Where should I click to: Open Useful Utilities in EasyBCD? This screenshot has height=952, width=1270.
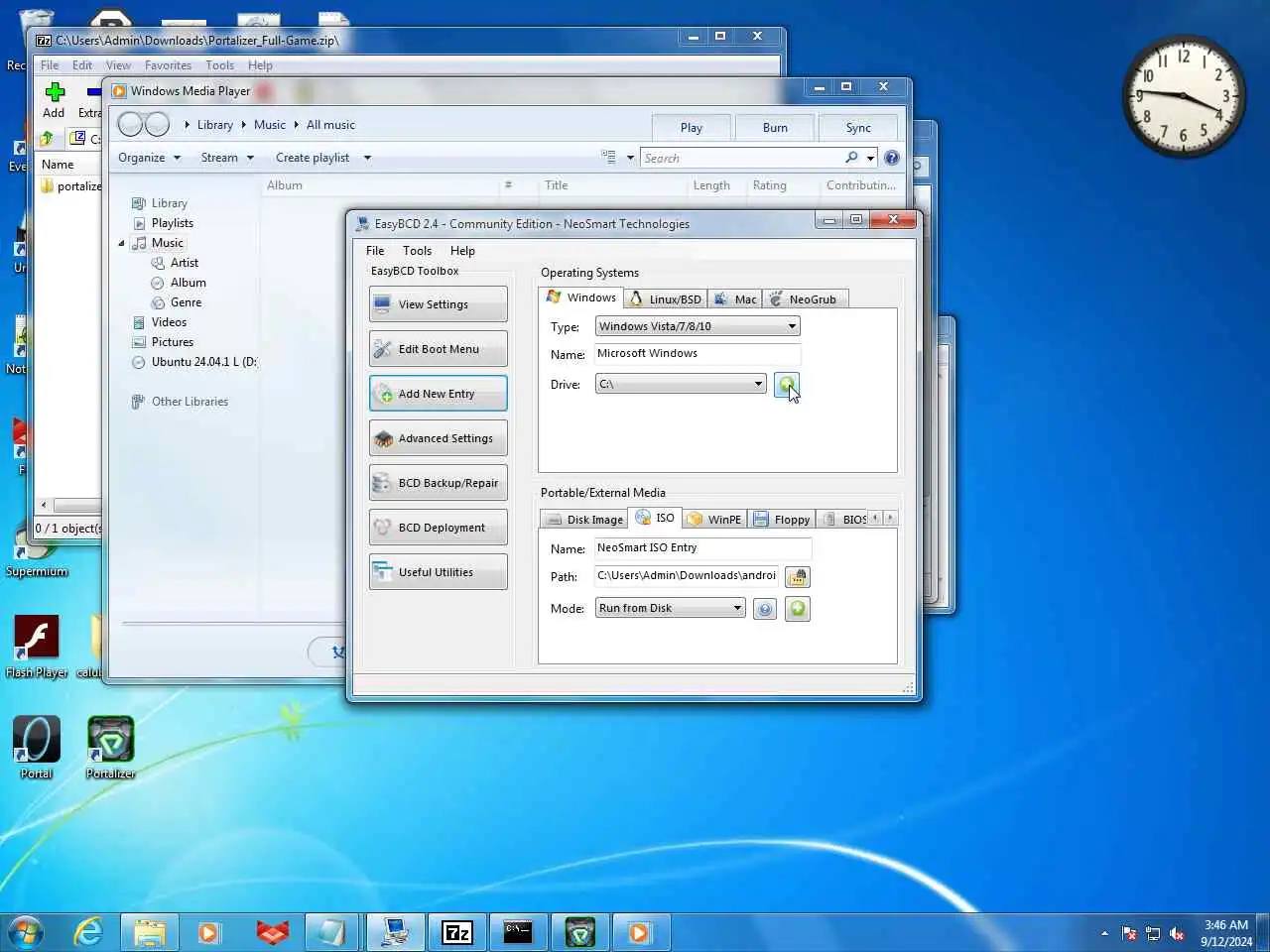point(438,572)
